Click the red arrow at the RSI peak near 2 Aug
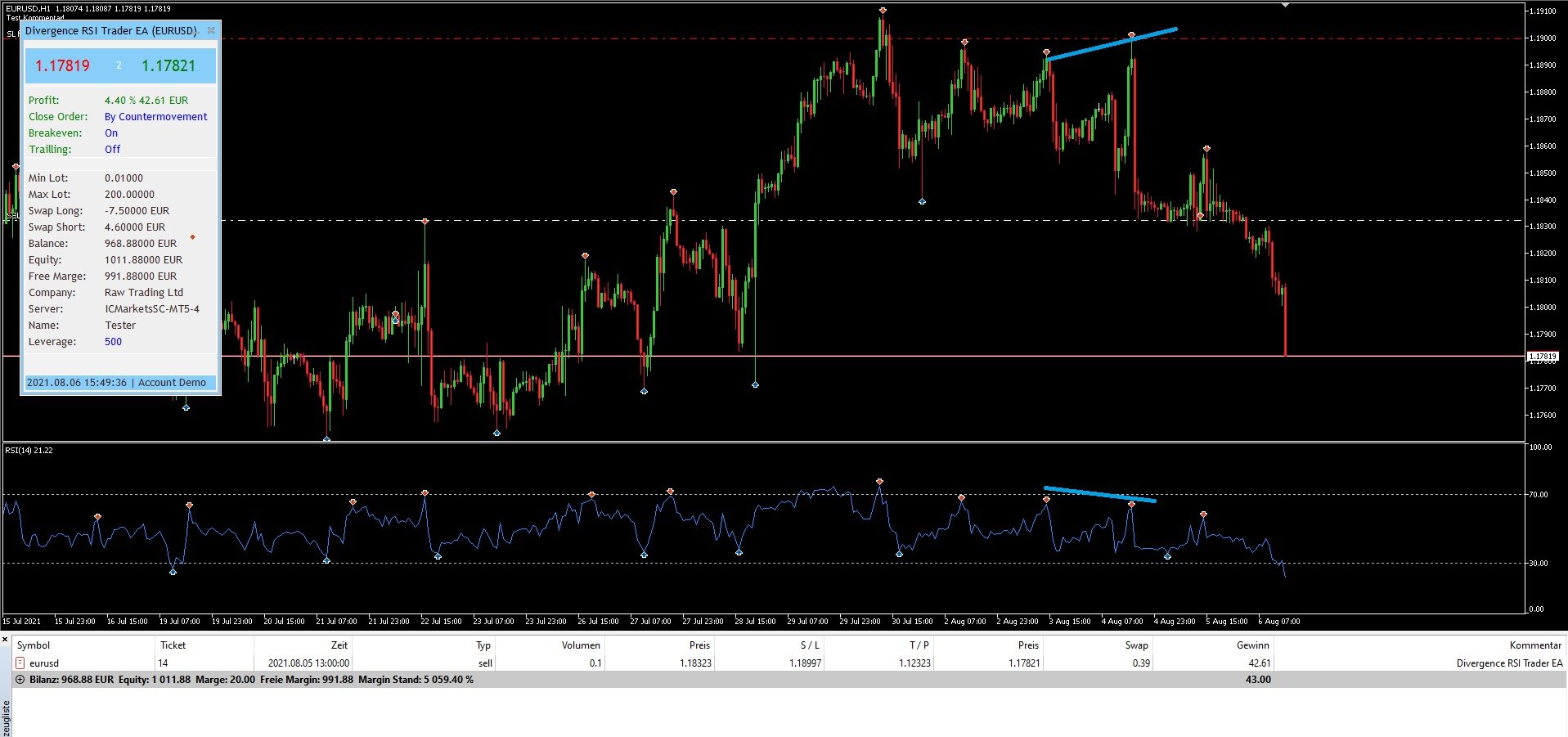 (x=961, y=497)
